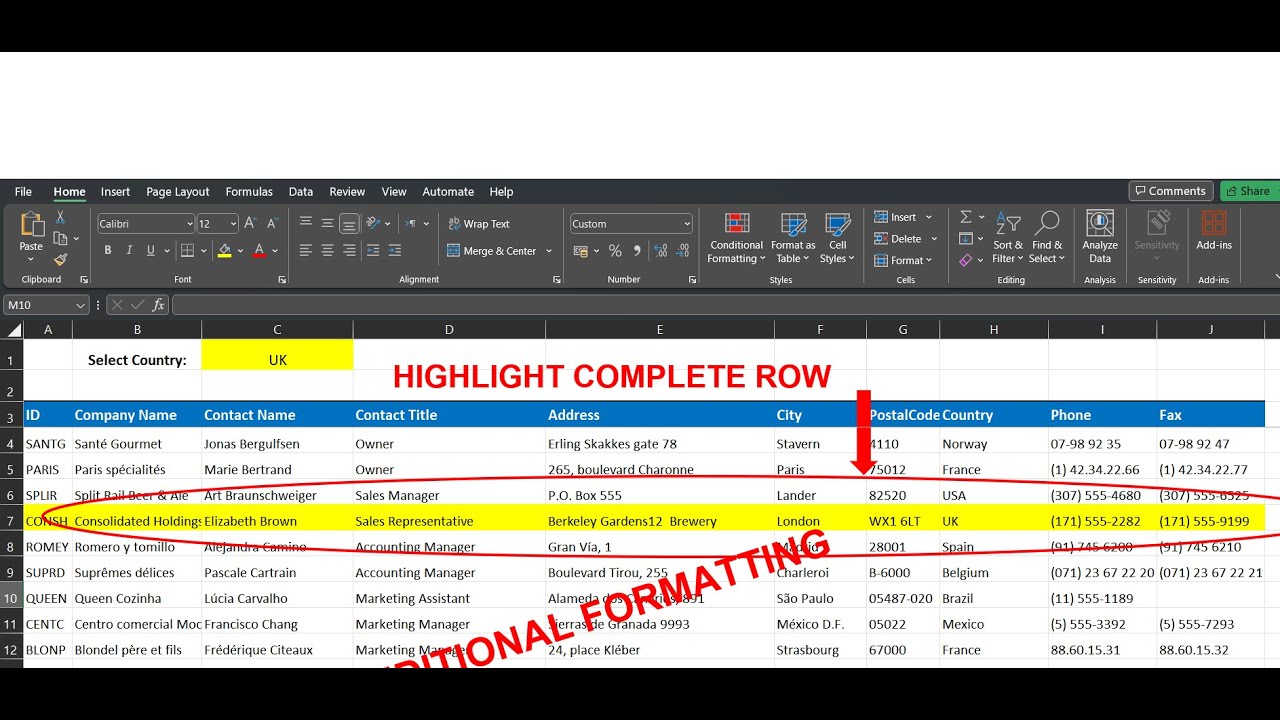This screenshot has width=1280, height=720.
Task: Click the green Share button
Action: tap(1250, 191)
